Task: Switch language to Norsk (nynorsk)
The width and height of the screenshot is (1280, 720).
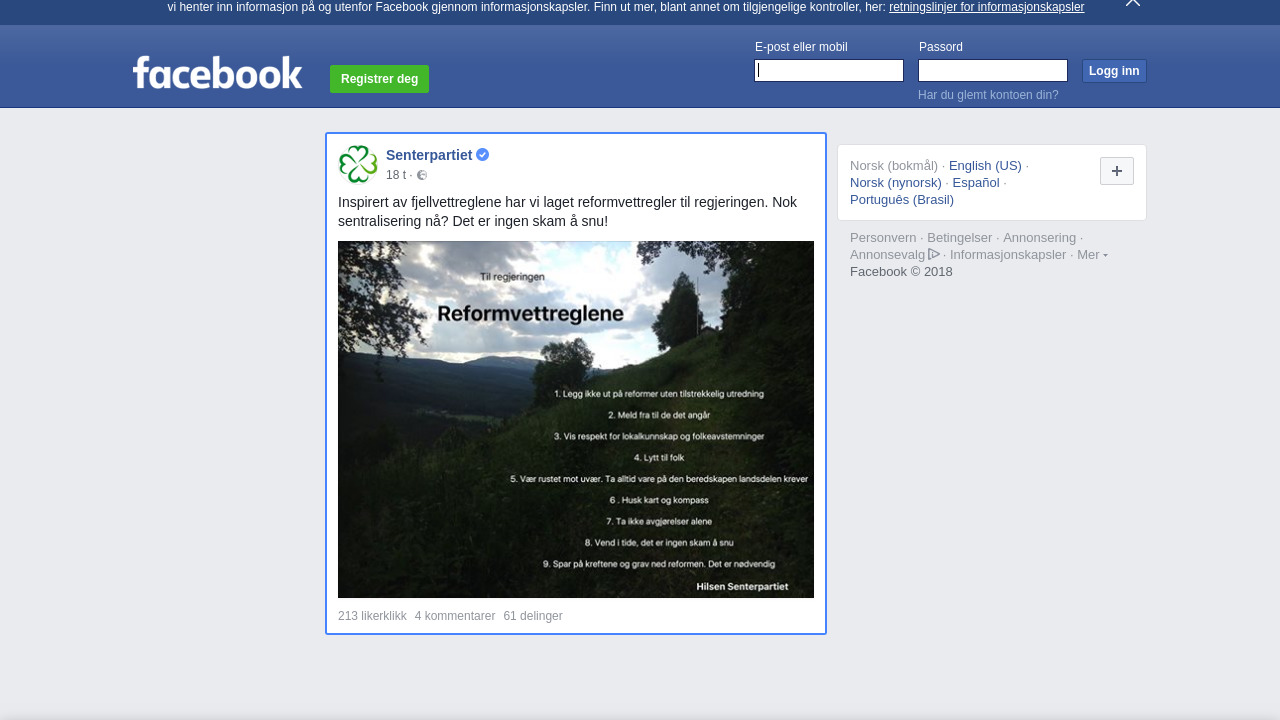Action: (x=896, y=183)
